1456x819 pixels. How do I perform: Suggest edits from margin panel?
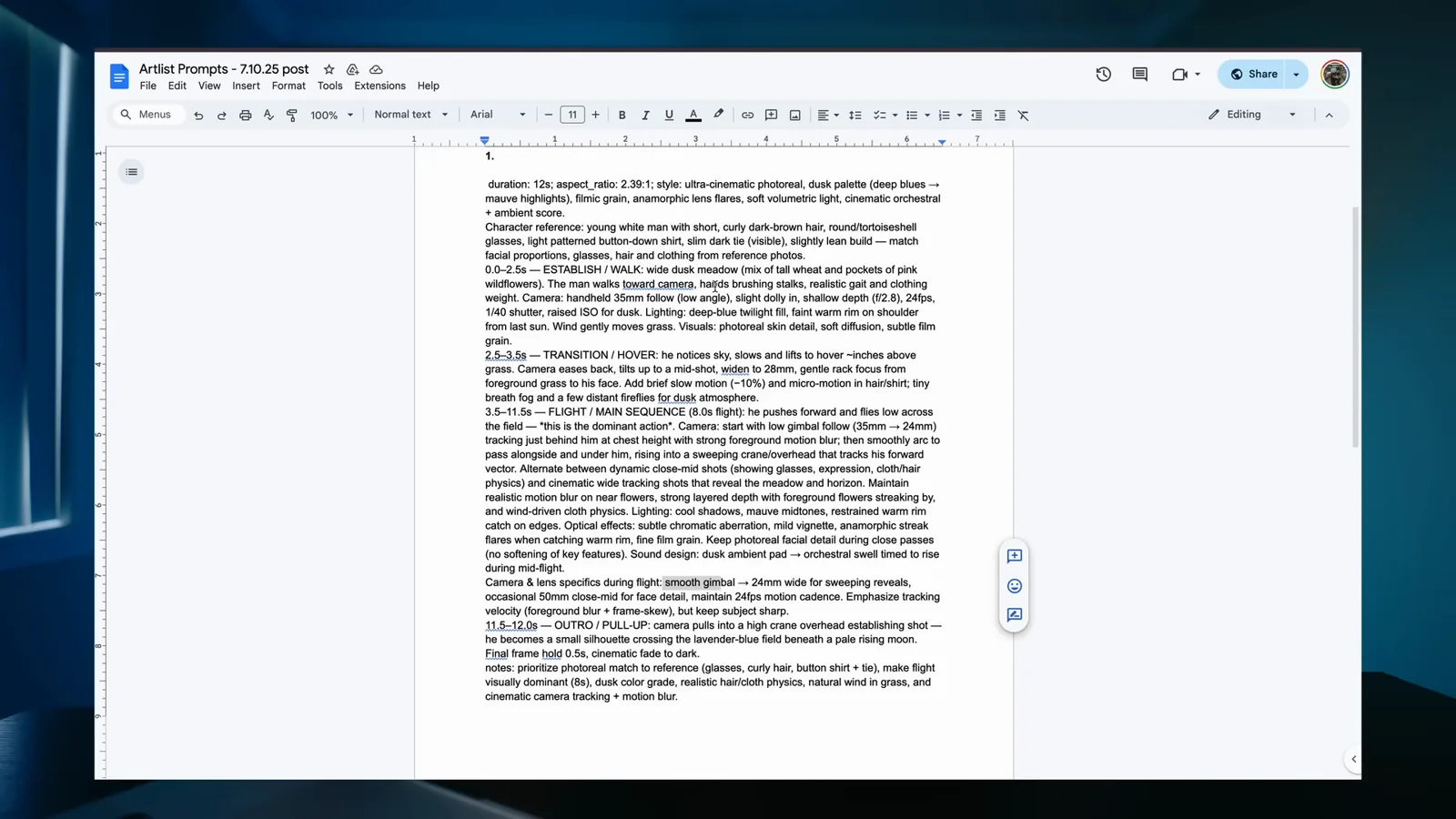pyautogui.click(x=1015, y=615)
